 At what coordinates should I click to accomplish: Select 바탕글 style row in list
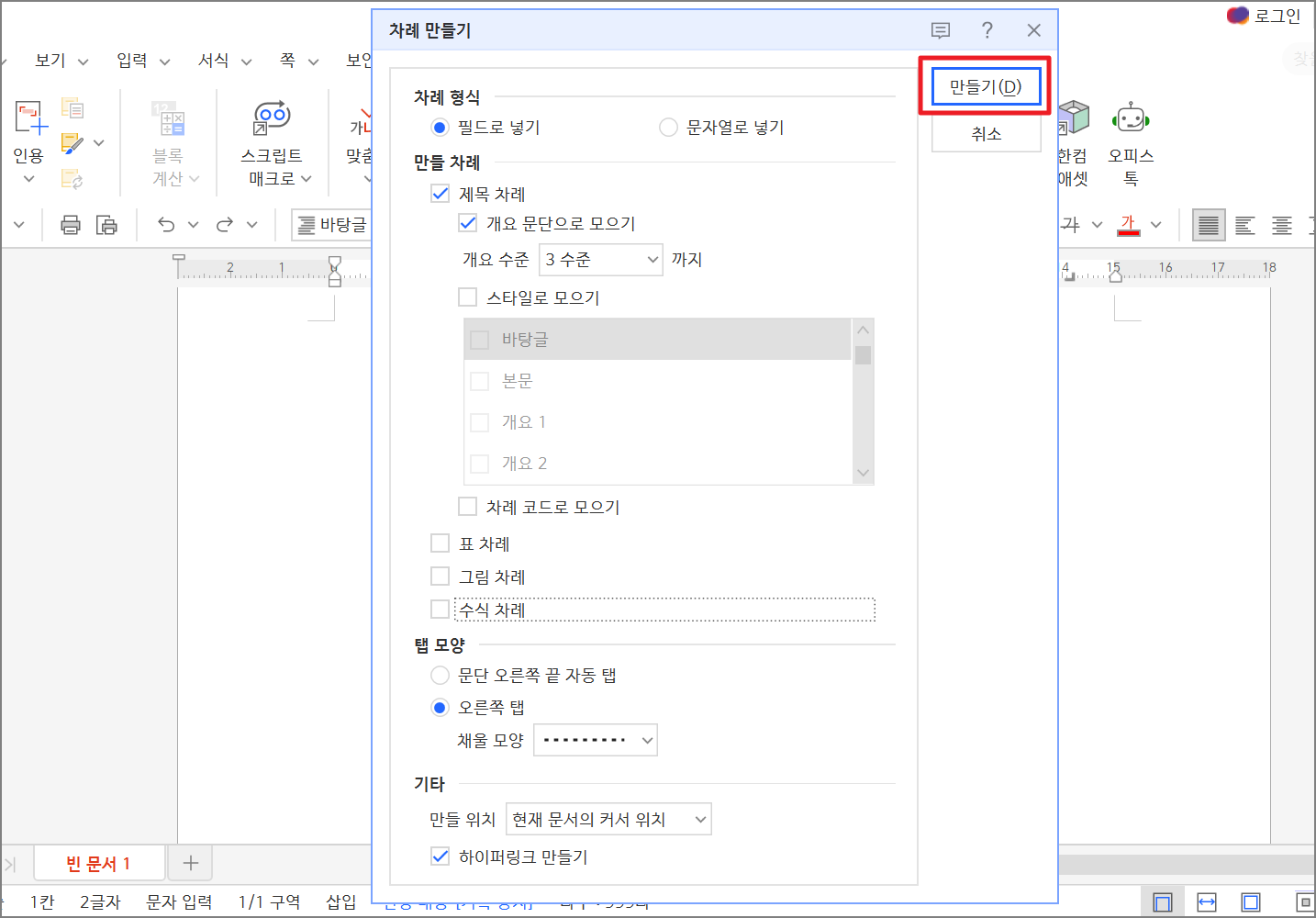point(658,340)
